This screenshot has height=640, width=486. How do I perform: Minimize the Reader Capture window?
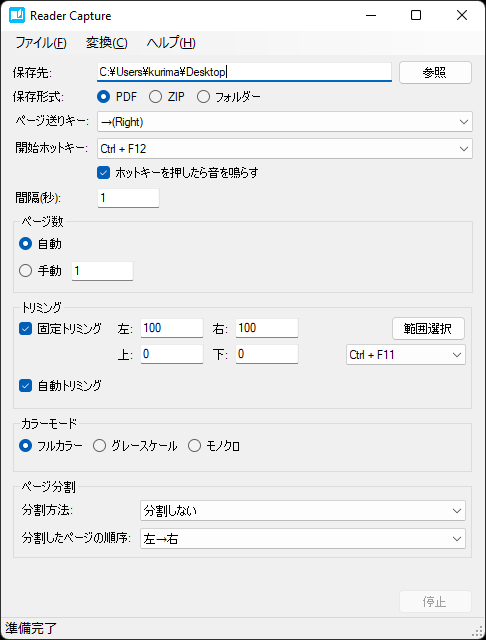371,16
